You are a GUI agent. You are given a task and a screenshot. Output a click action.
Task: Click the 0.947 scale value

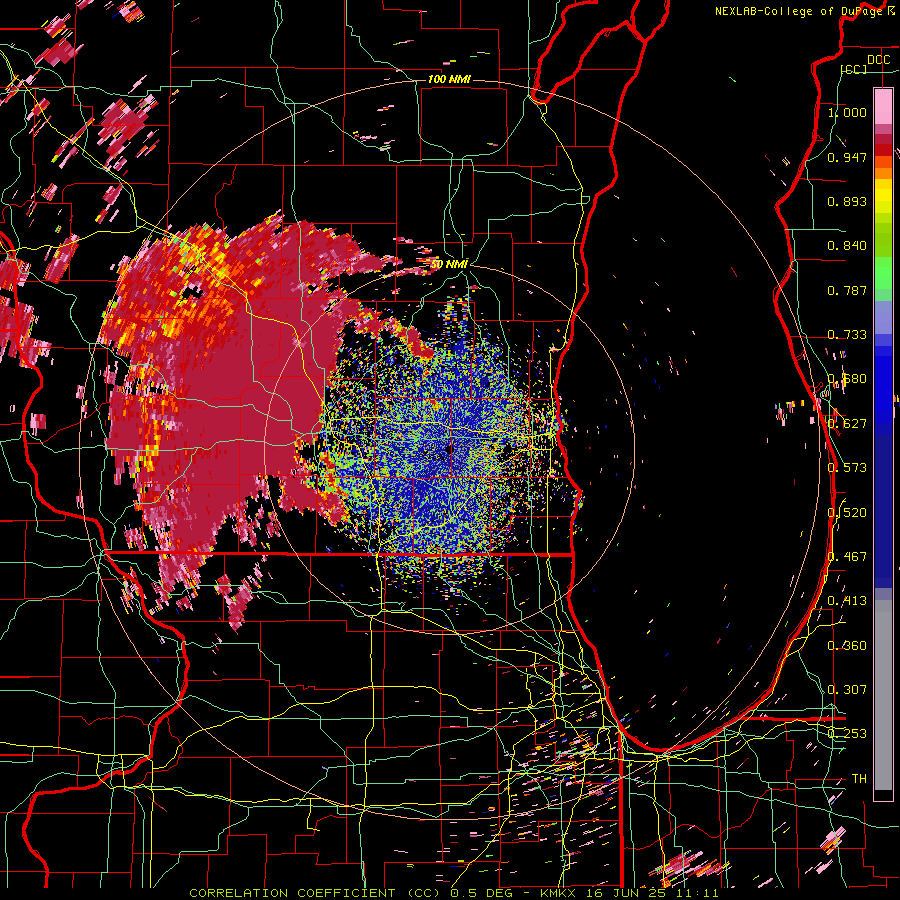[x=847, y=157]
